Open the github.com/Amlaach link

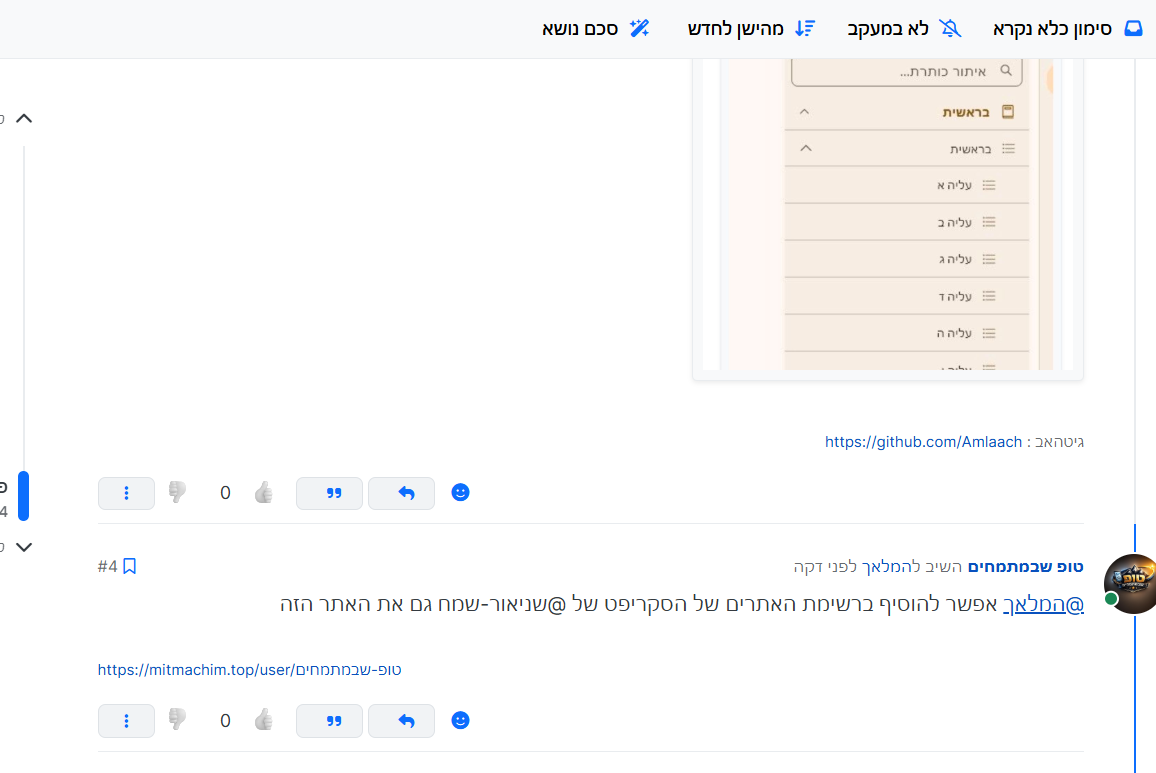[x=923, y=442]
